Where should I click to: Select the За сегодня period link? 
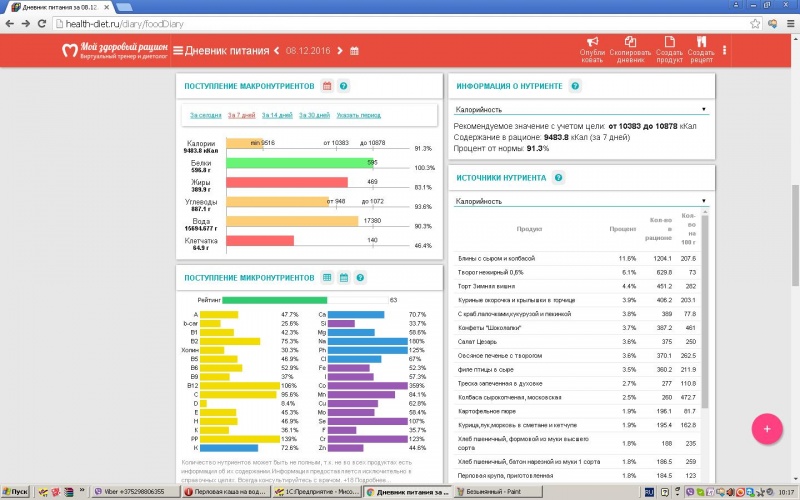(205, 115)
